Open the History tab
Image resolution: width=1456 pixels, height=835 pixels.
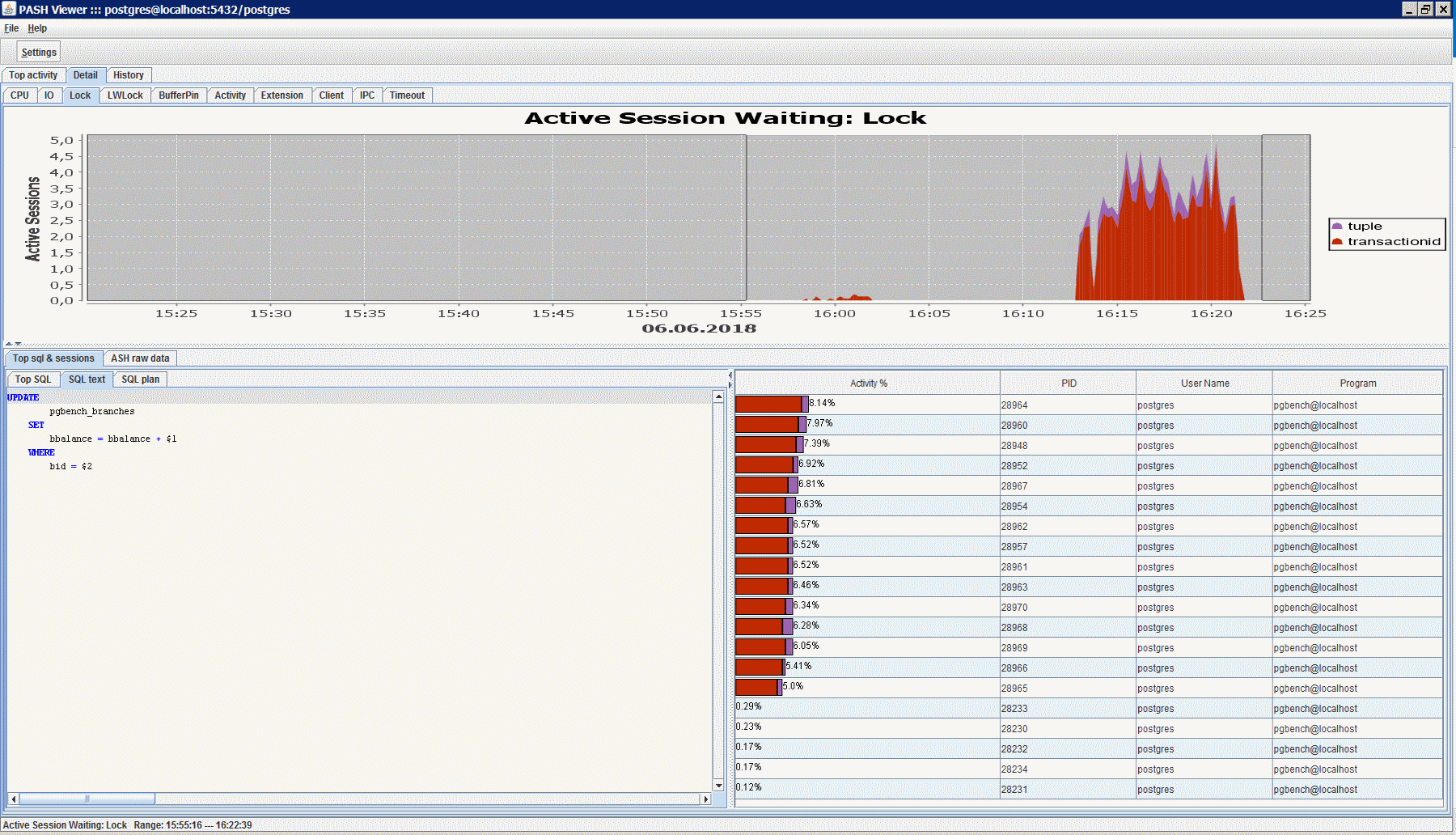click(128, 74)
